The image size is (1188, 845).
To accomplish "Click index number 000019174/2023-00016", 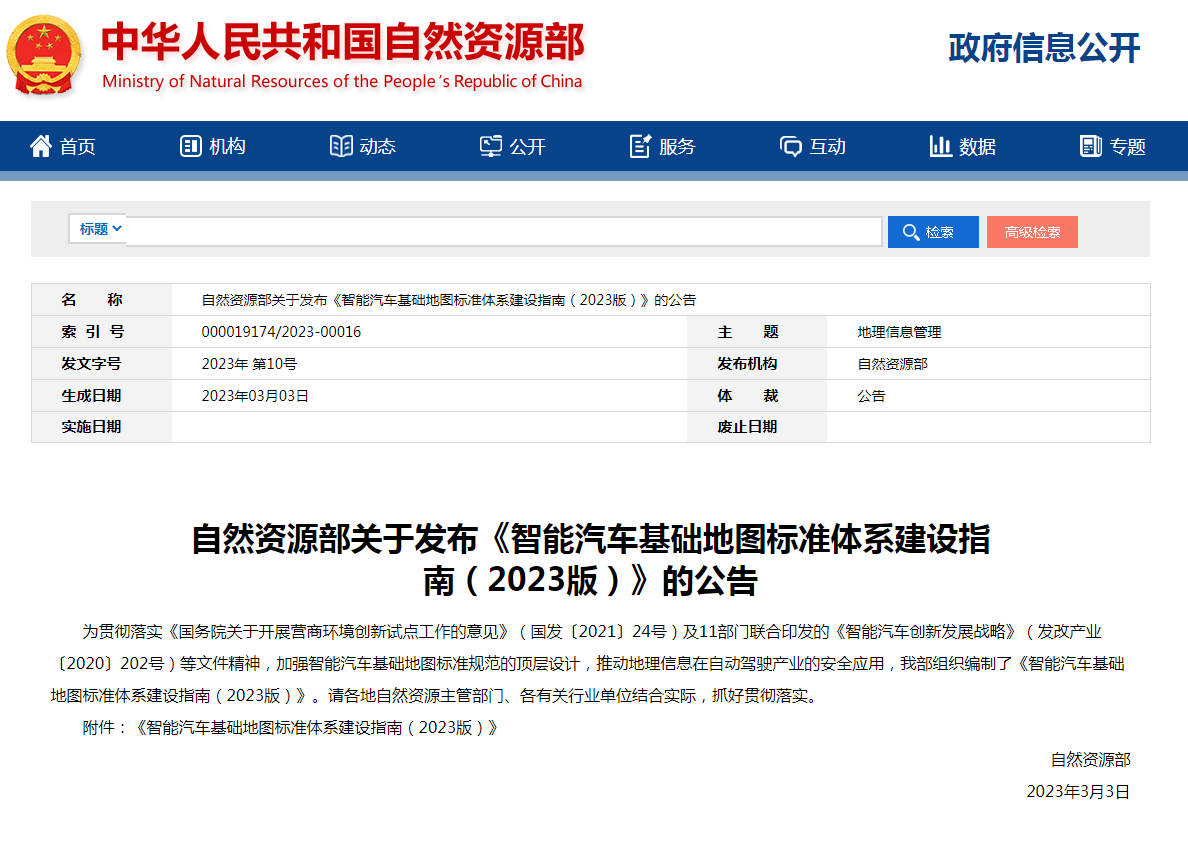I will coord(281,332).
